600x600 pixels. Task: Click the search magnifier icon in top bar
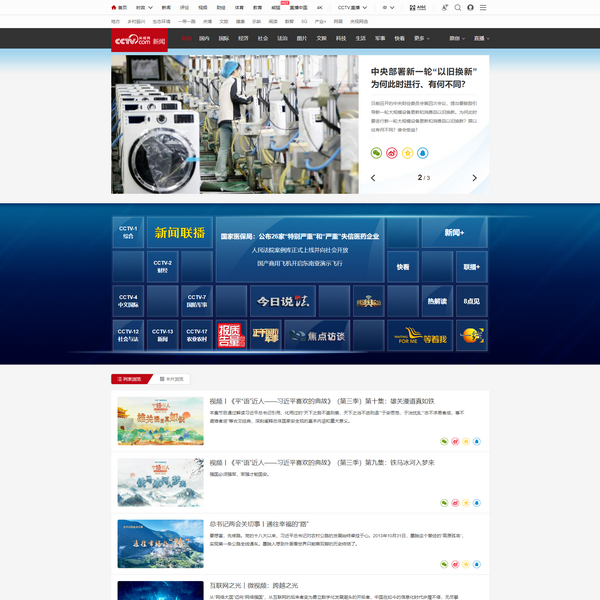(457, 7)
